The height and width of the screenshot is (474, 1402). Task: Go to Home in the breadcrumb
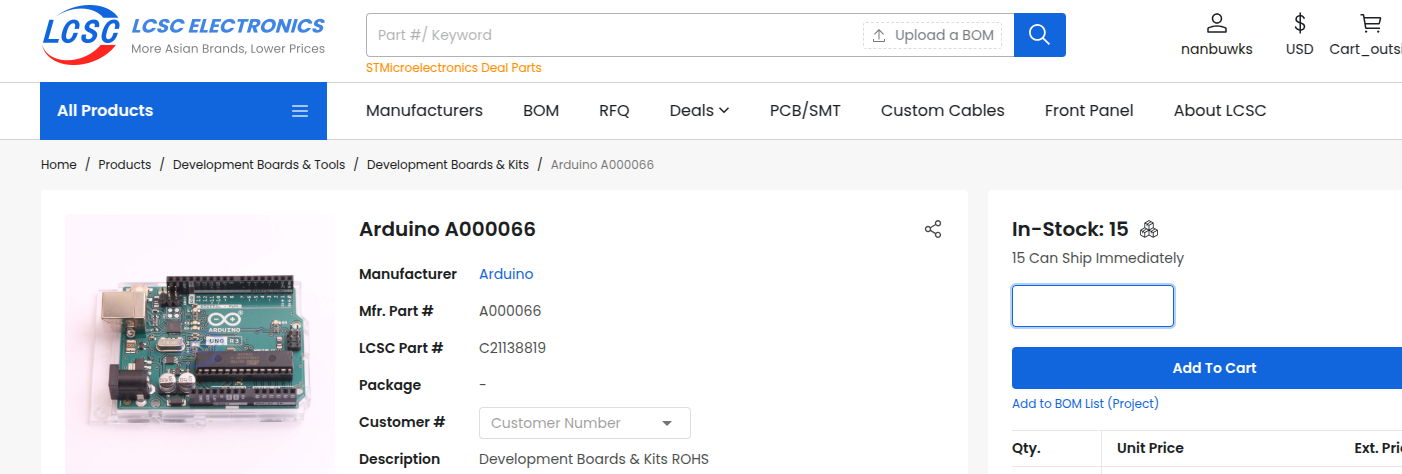click(x=58, y=164)
